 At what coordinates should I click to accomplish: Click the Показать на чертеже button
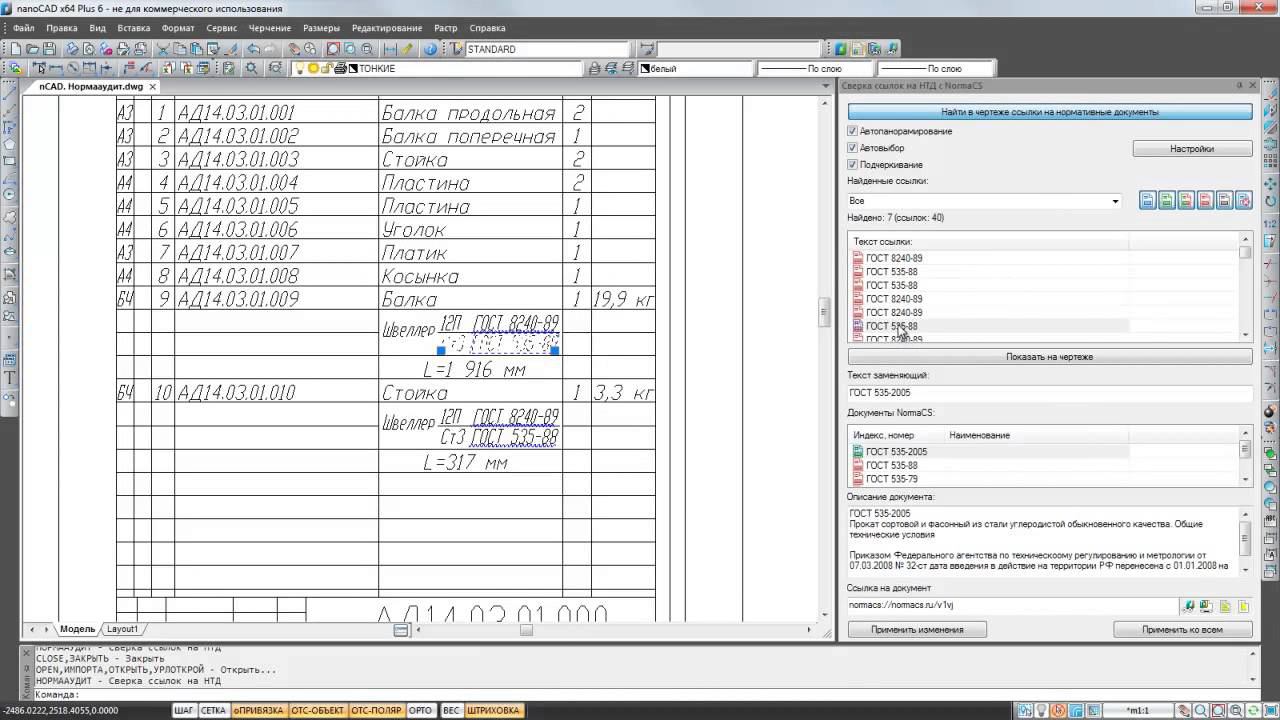(1050, 356)
